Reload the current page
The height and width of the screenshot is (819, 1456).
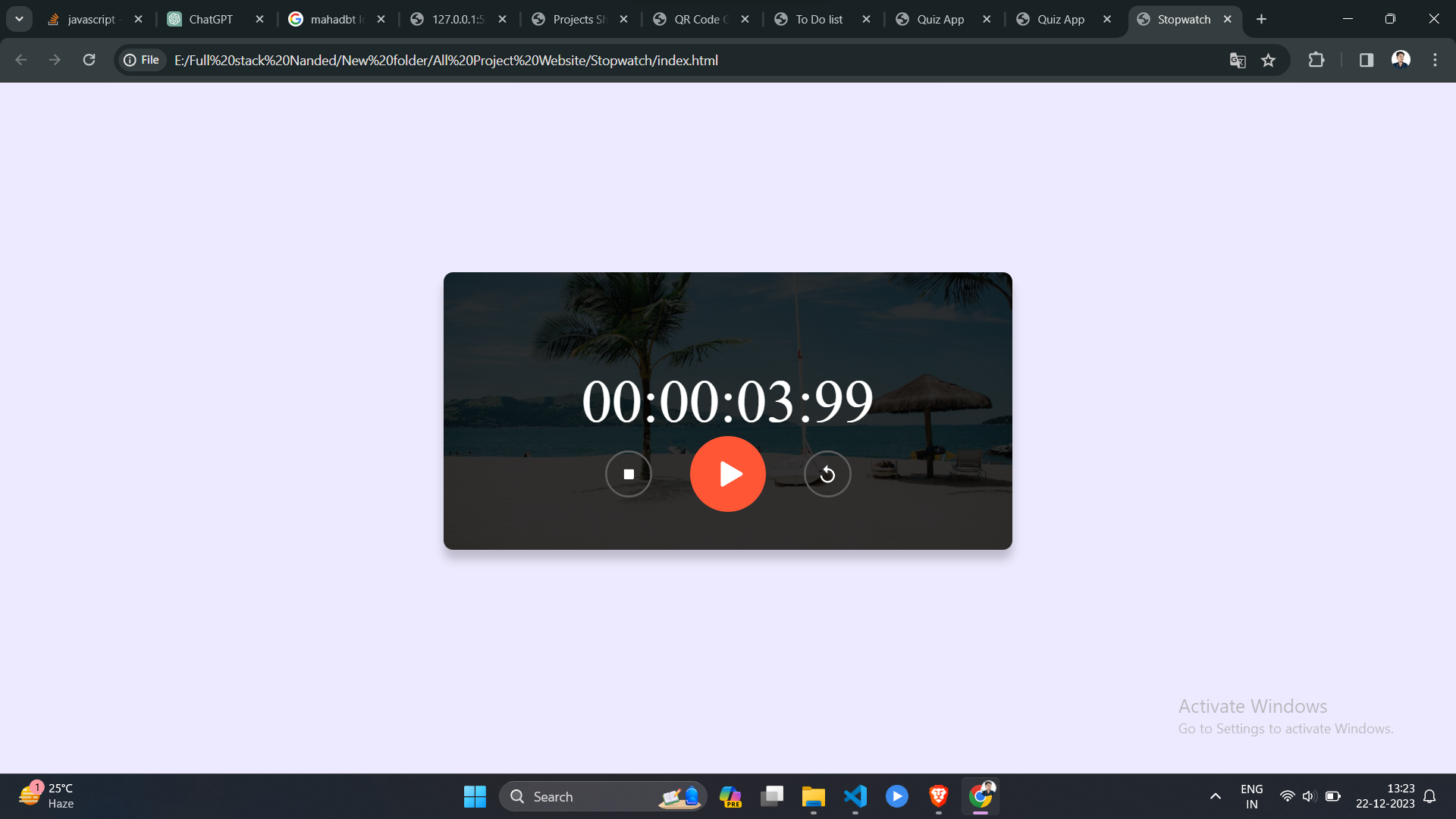pyautogui.click(x=89, y=60)
